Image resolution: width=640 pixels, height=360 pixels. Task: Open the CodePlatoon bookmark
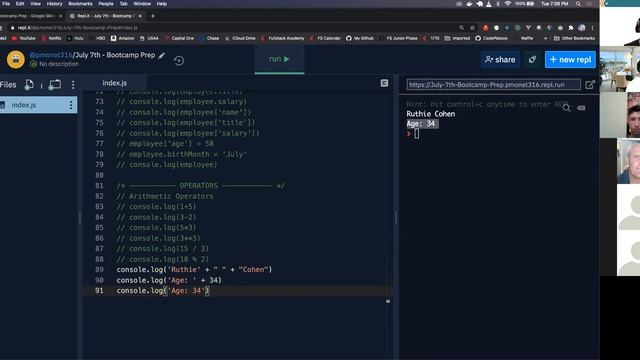click(492, 38)
